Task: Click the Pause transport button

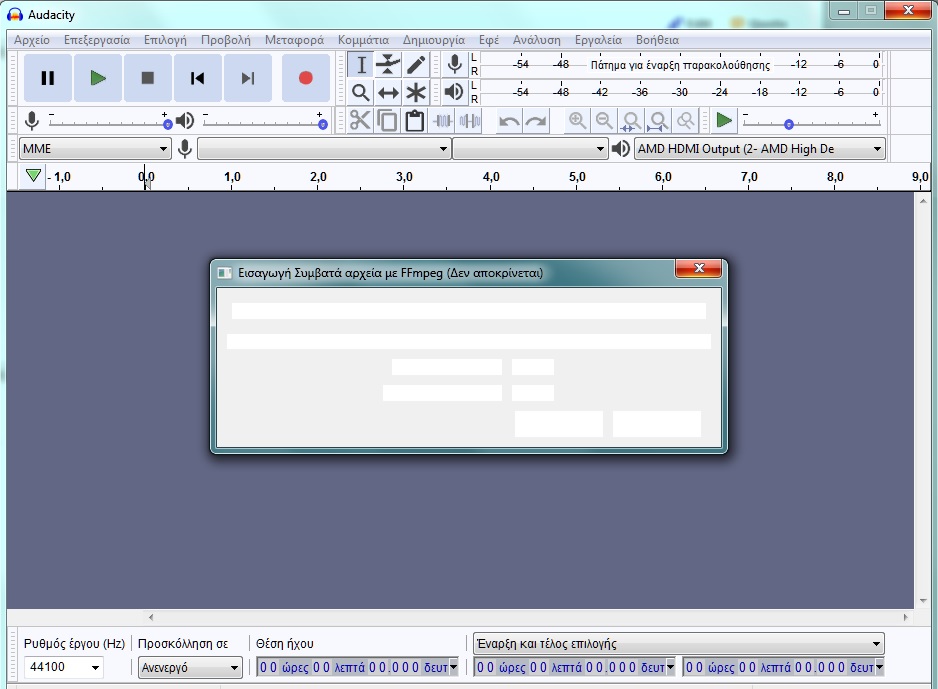Action: coord(48,78)
